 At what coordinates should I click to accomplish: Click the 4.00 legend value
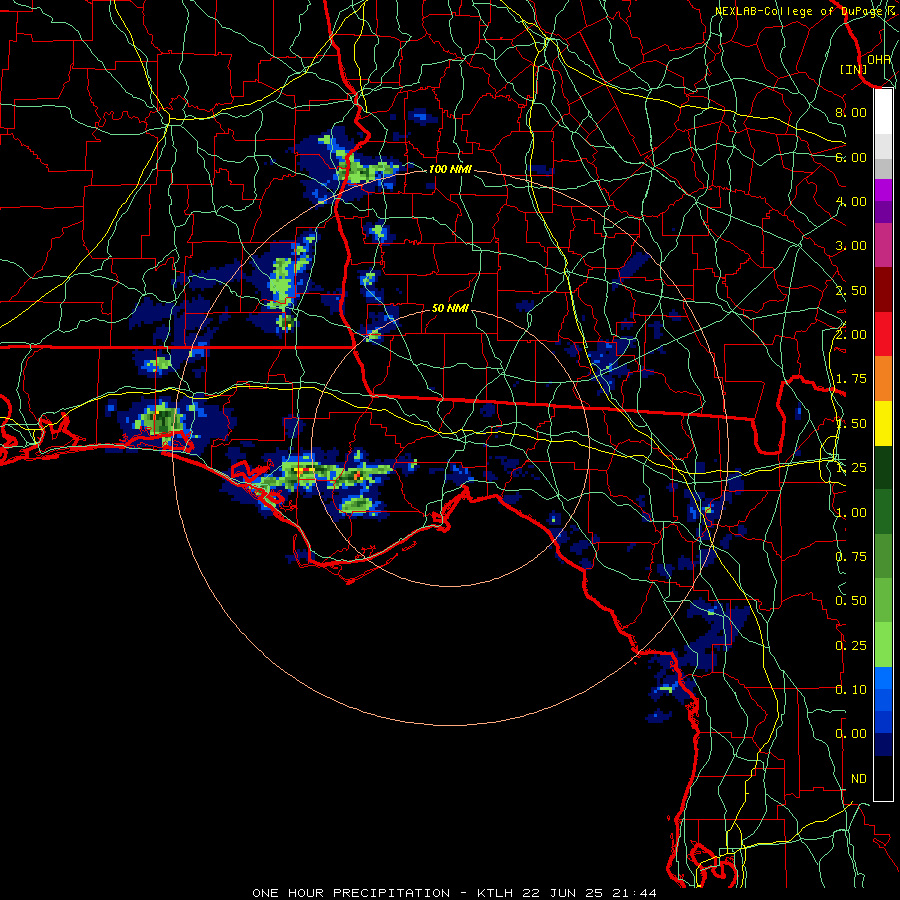[851, 201]
